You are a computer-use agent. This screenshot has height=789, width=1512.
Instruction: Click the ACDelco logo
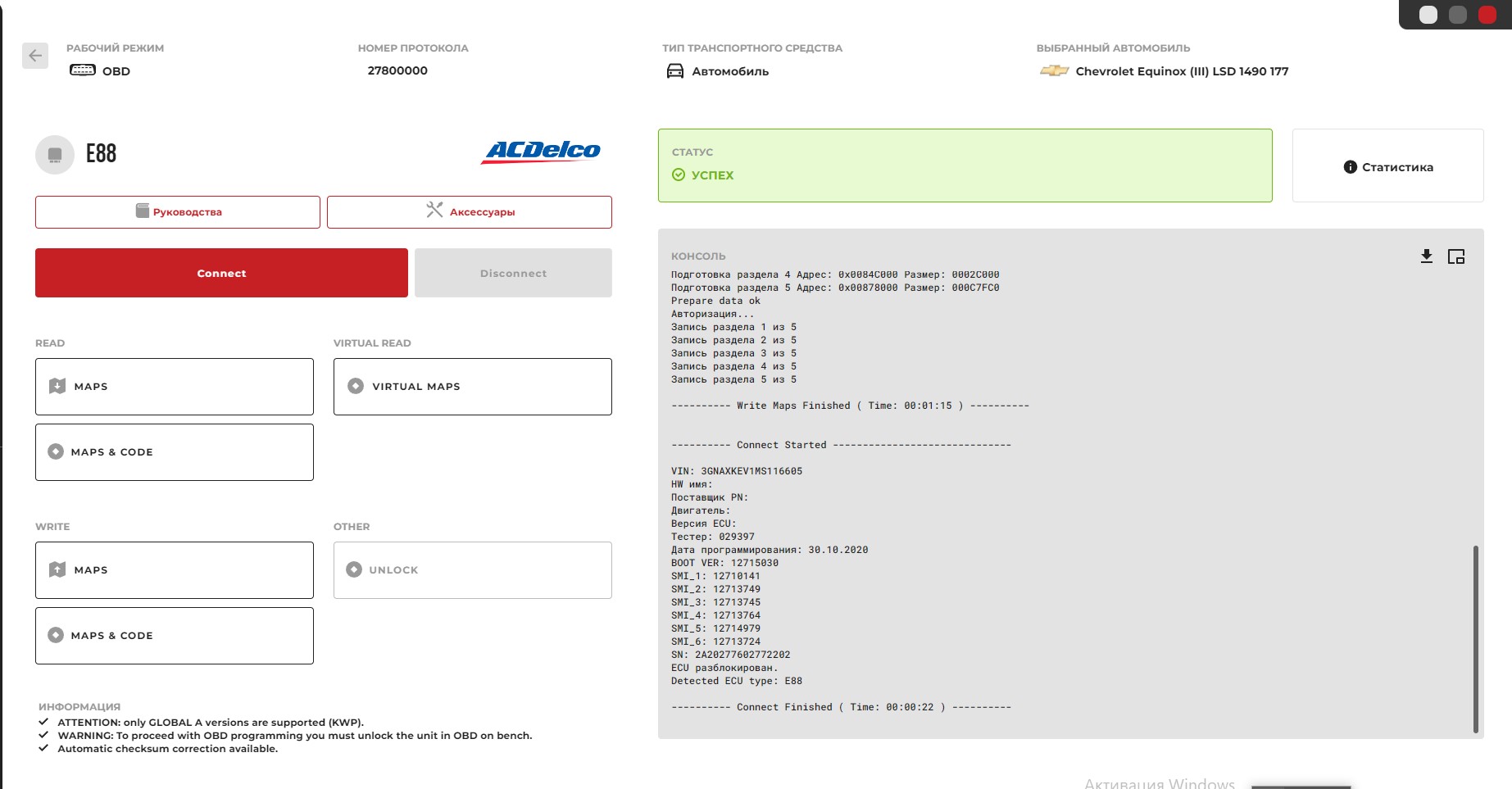(542, 152)
